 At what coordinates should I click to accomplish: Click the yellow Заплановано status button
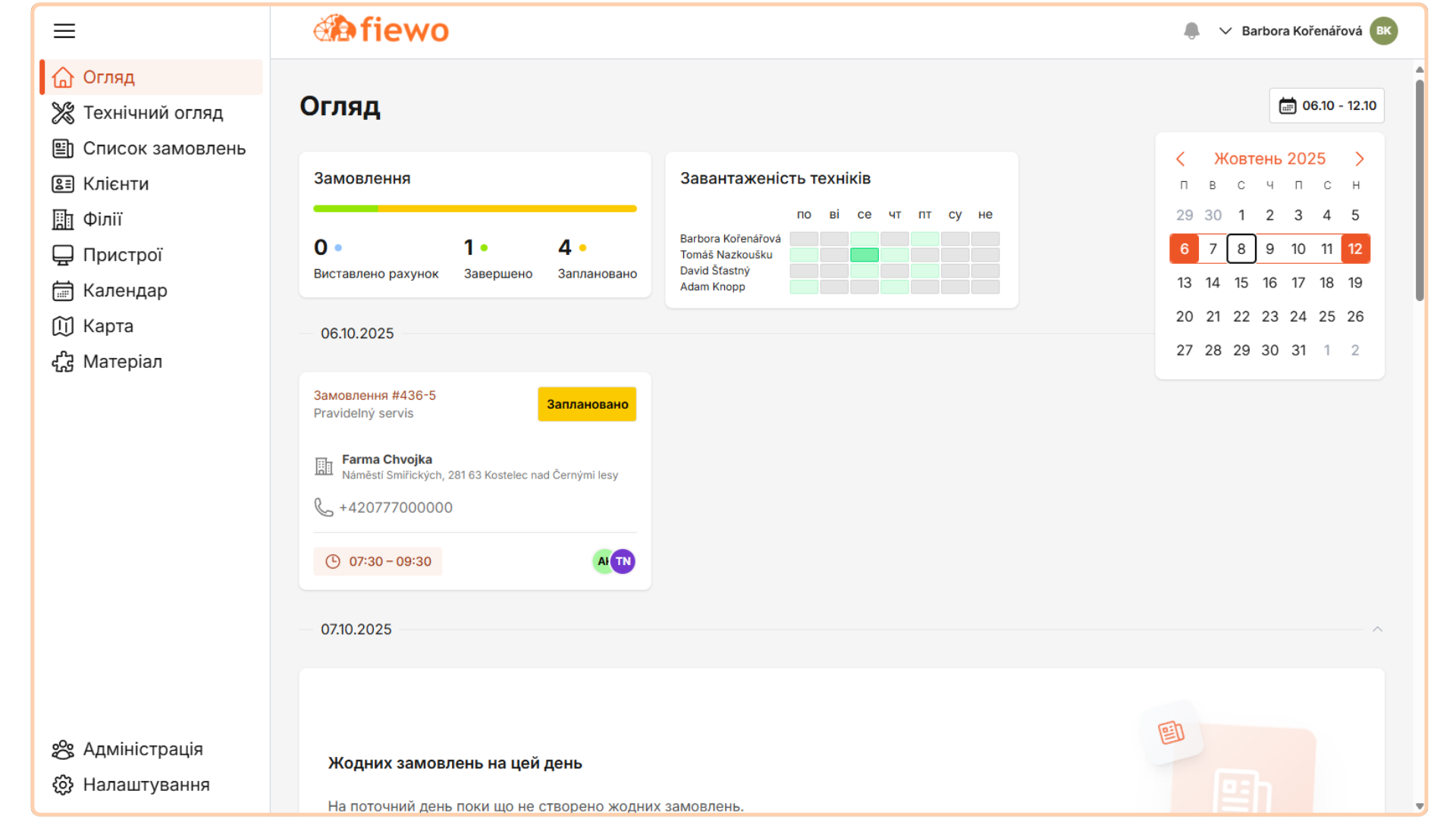pos(587,404)
